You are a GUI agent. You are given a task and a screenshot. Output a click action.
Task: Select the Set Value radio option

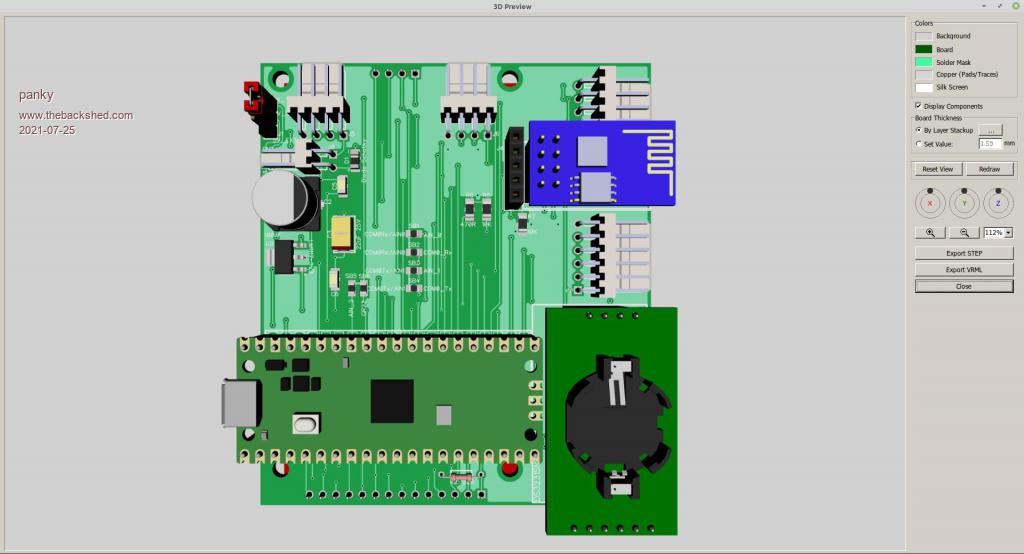[x=919, y=143]
